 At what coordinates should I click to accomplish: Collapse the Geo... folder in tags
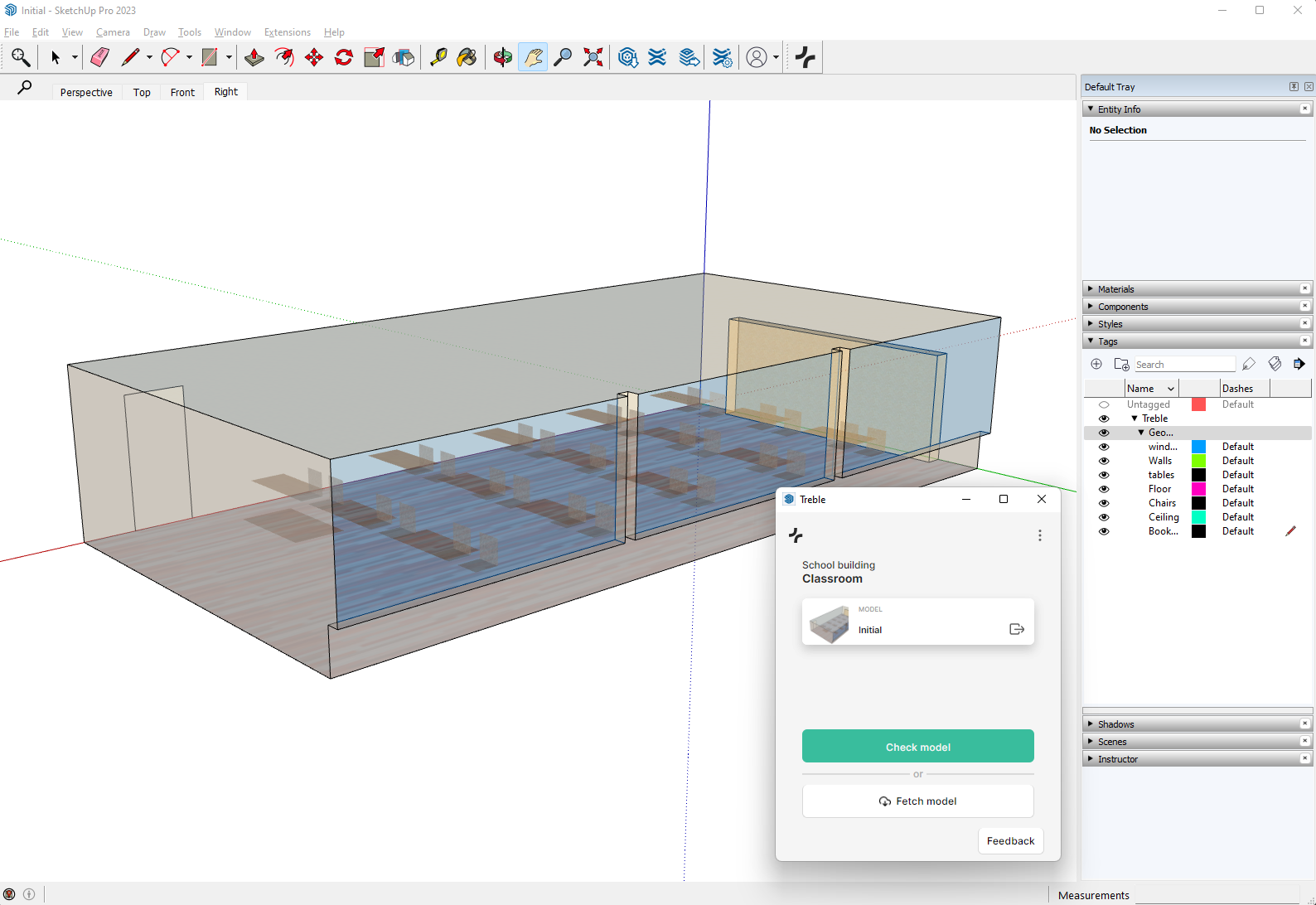click(1141, 433)
